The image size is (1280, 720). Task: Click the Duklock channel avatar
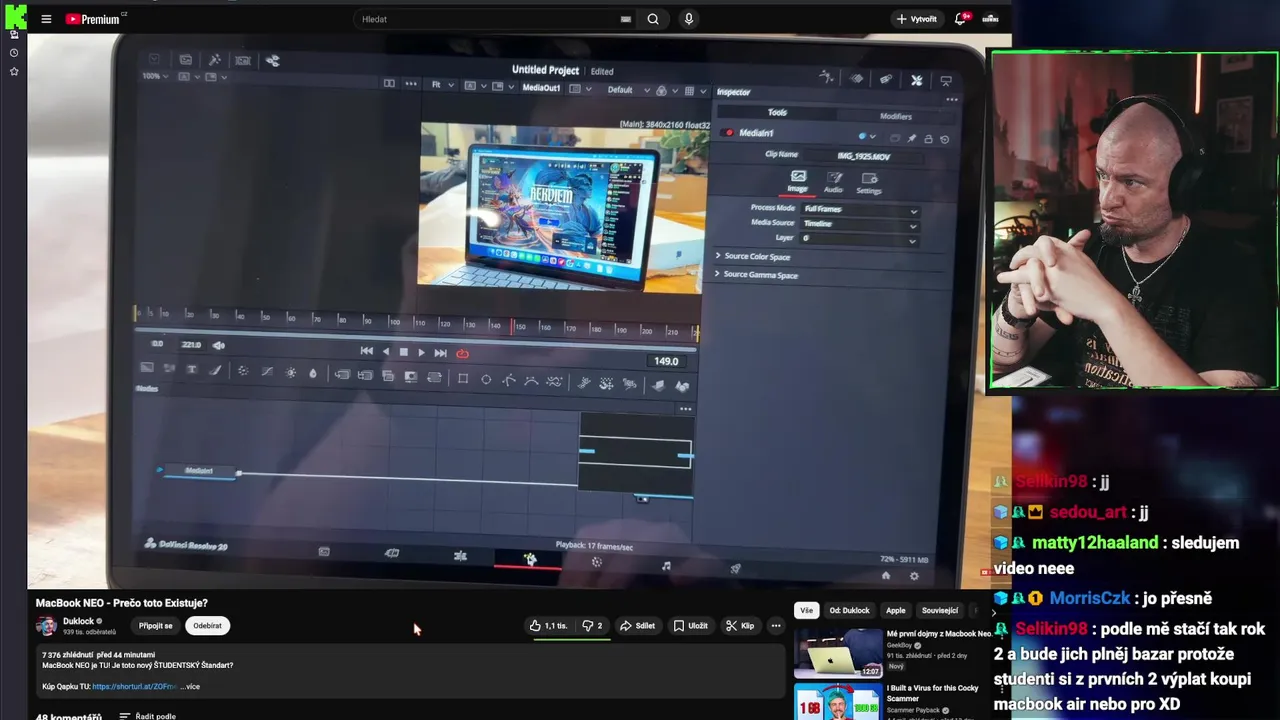[46, 626]
